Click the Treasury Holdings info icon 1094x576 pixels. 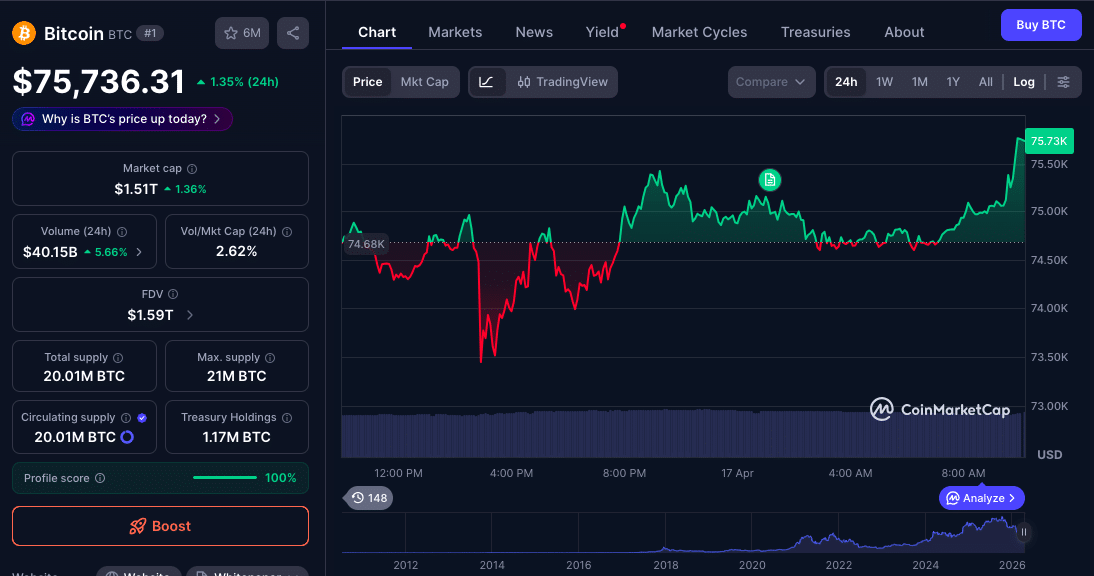tap(287, 418)
